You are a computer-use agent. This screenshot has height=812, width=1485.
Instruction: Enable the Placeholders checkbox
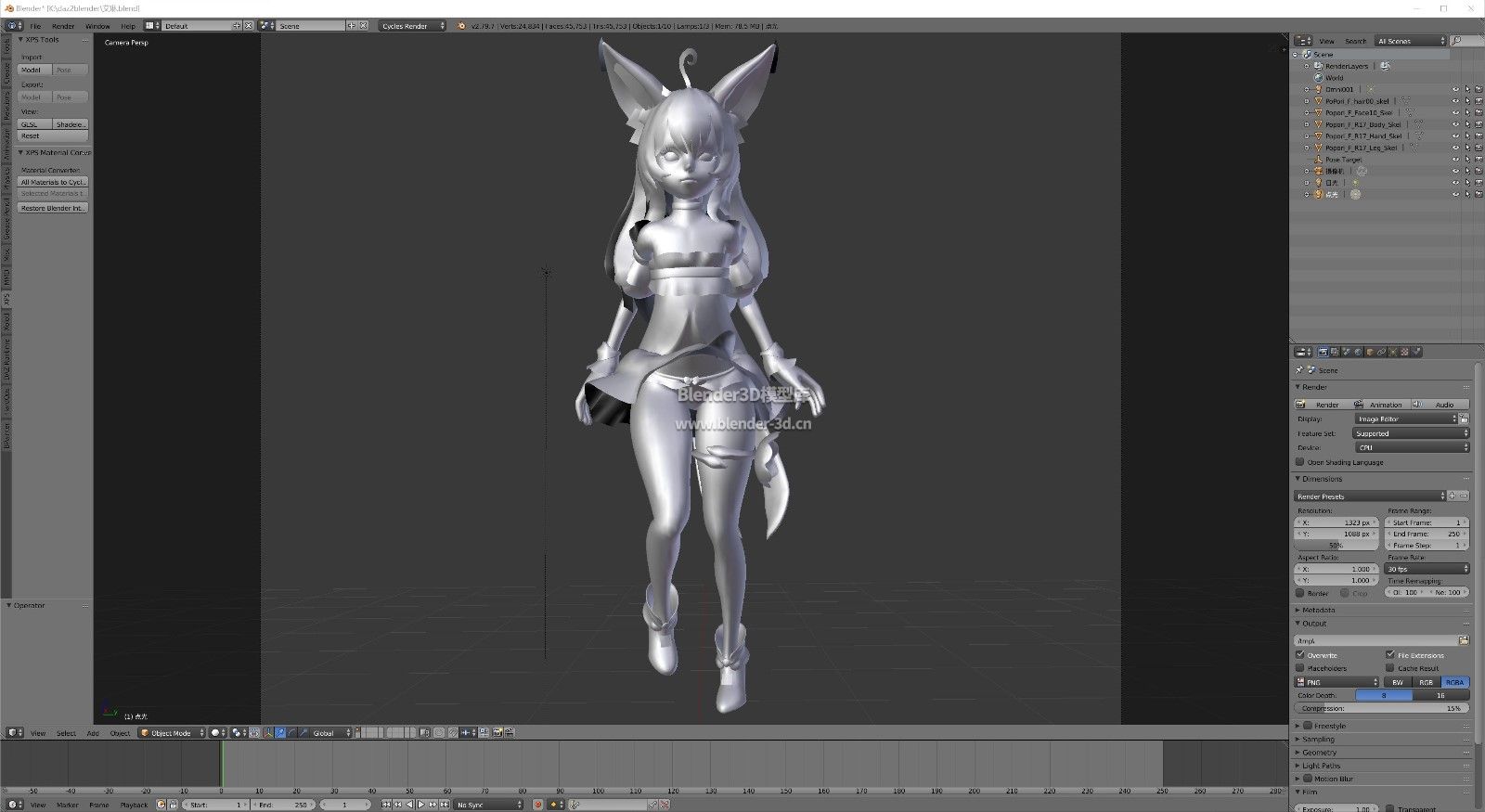(1300, 667)
